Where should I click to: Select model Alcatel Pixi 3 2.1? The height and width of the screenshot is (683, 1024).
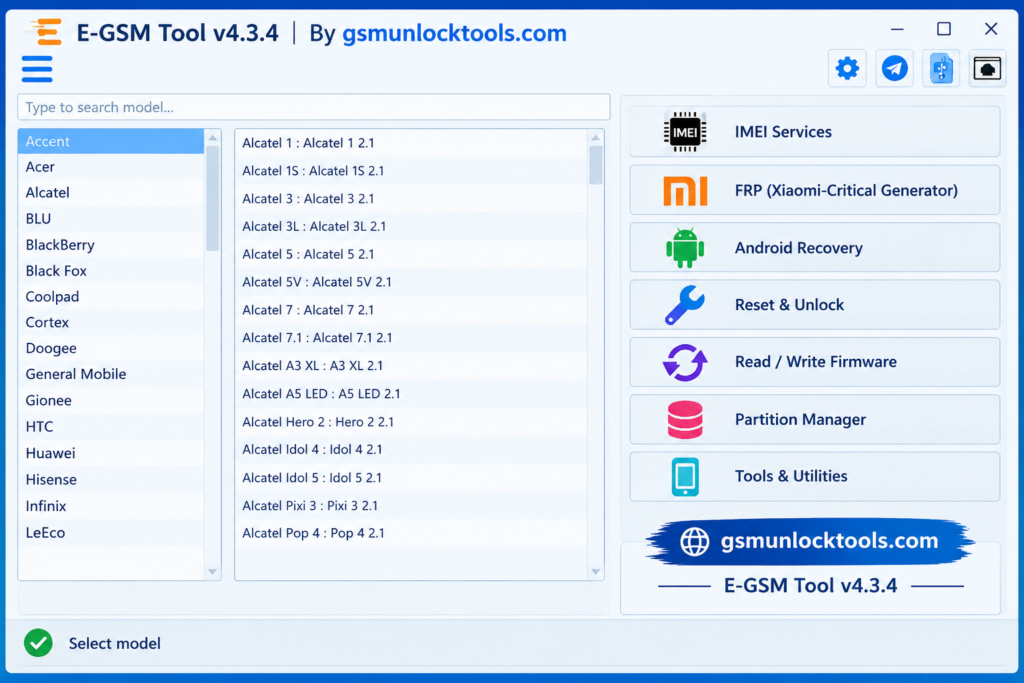click(411, 505)
